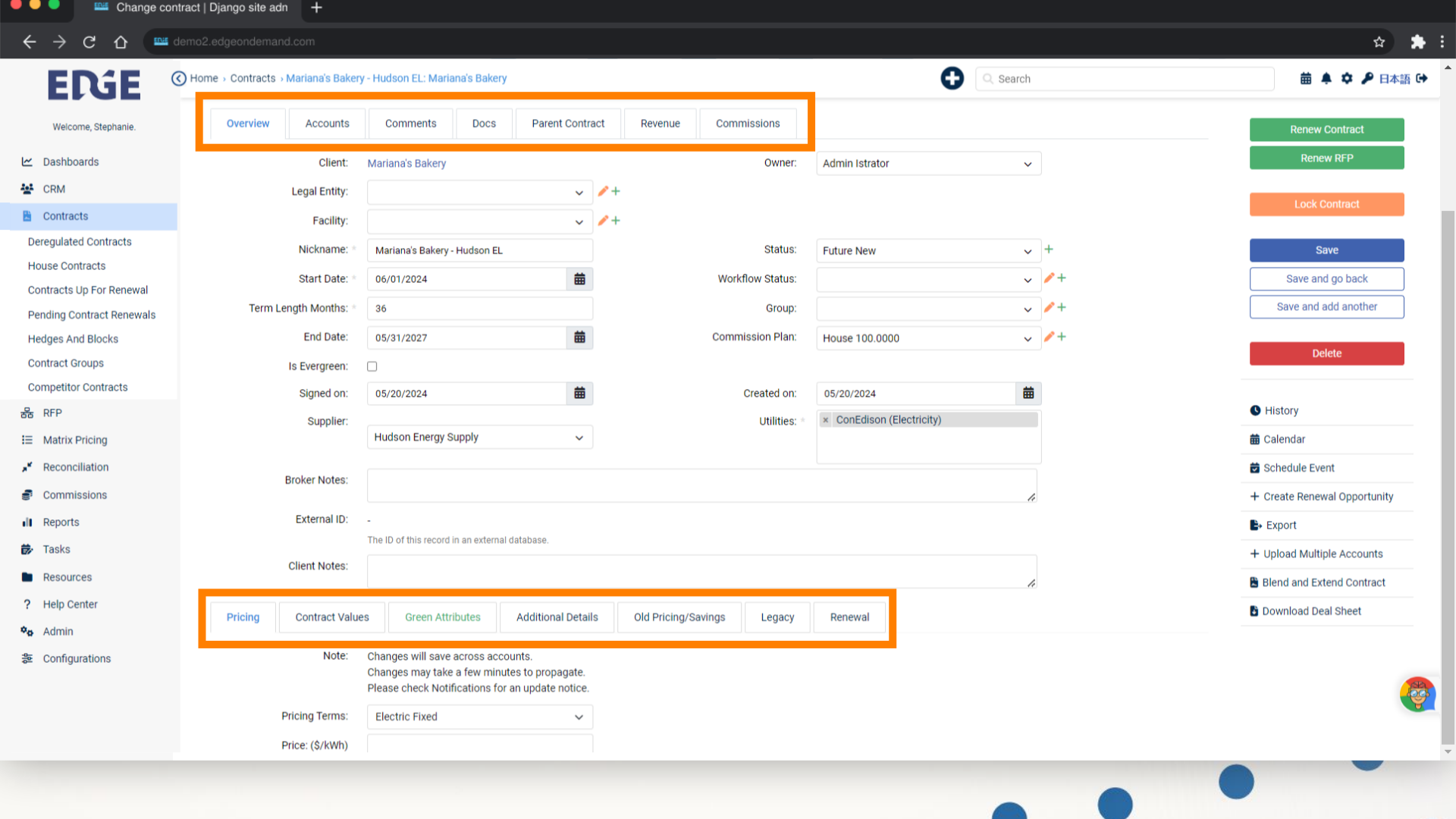Open Signed on calendar picker
1456x819 pixels.
pyautogui.click(x=579, y=394)
